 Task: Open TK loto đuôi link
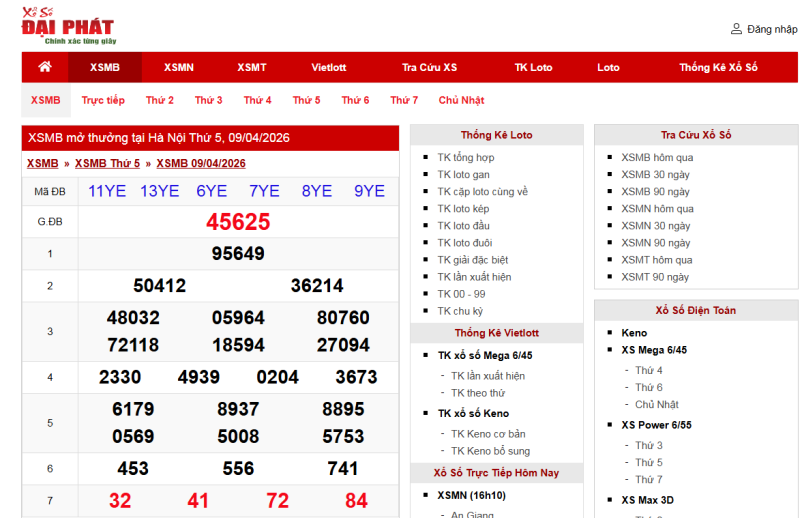pyautogui.click(x=465, y=243)
